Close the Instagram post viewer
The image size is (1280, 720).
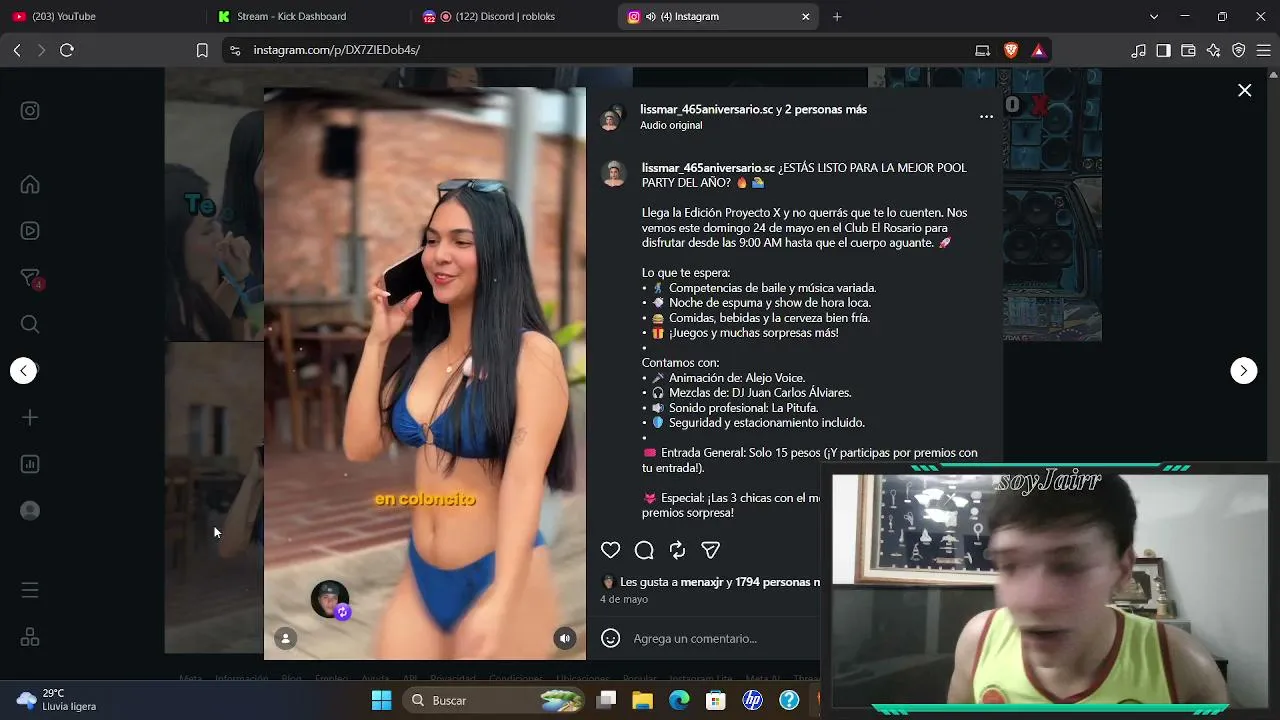pos(1245,90)
